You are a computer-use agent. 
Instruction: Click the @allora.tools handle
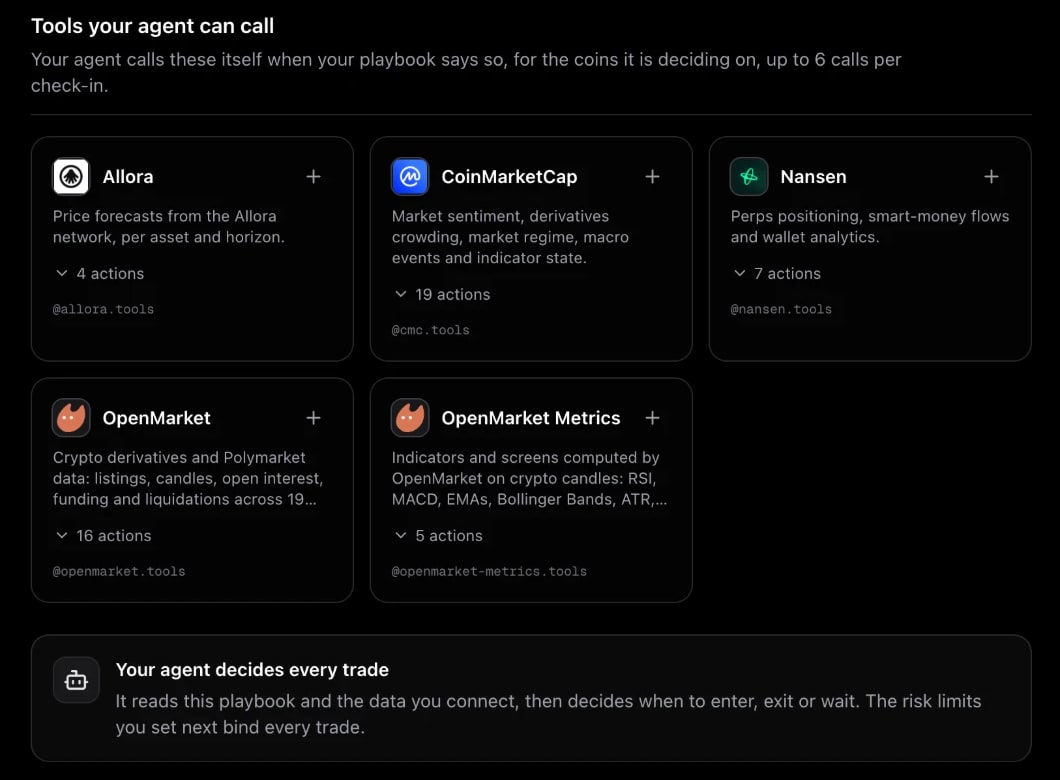(103, 309)
